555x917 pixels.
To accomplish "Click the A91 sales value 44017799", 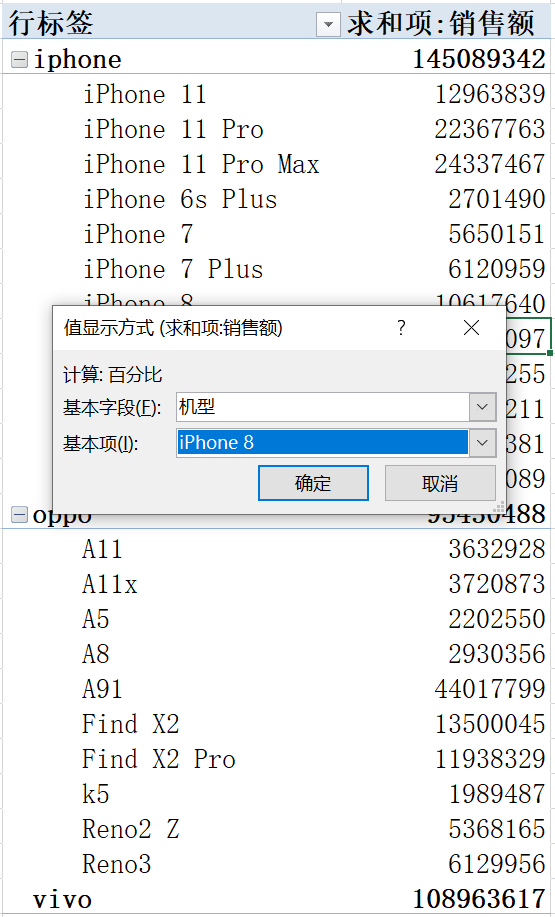I will (x=490, y=690).
